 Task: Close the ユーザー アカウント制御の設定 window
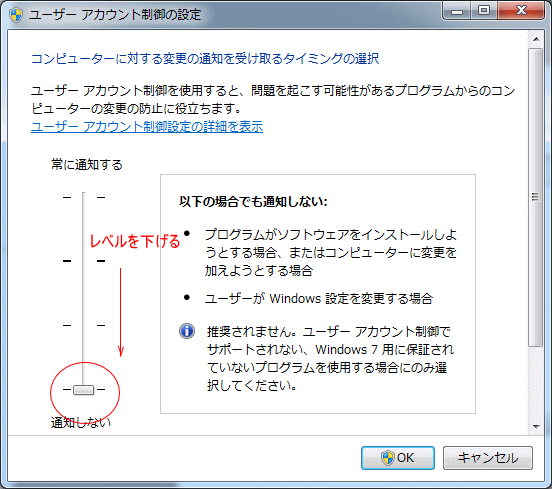(521, 11)
